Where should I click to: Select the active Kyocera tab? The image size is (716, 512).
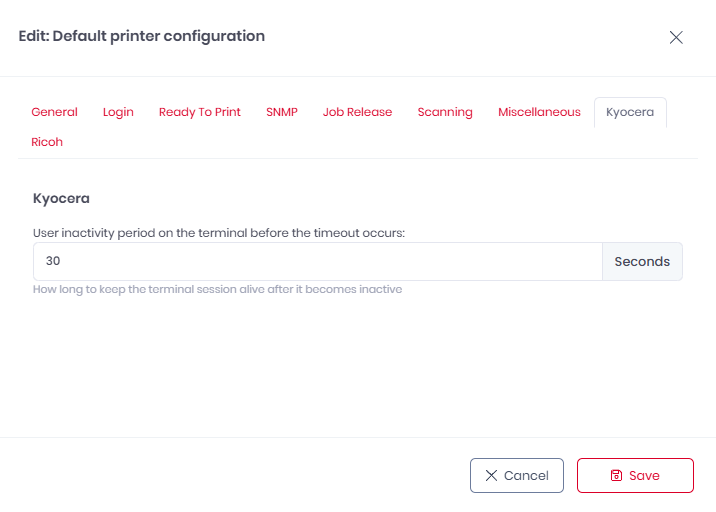630,112
